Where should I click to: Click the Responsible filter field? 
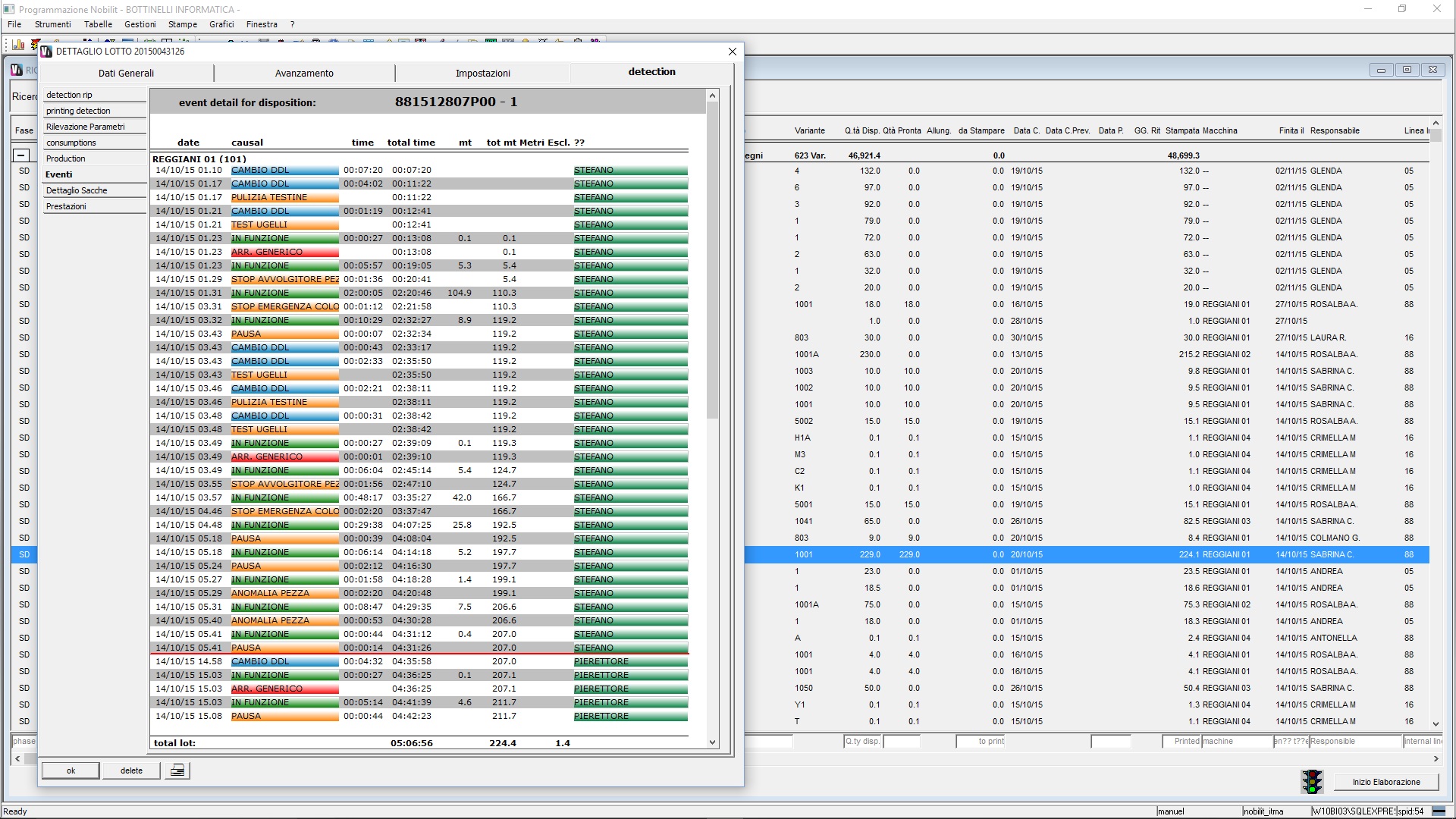pyautogui.click(x=1355, y=742)
